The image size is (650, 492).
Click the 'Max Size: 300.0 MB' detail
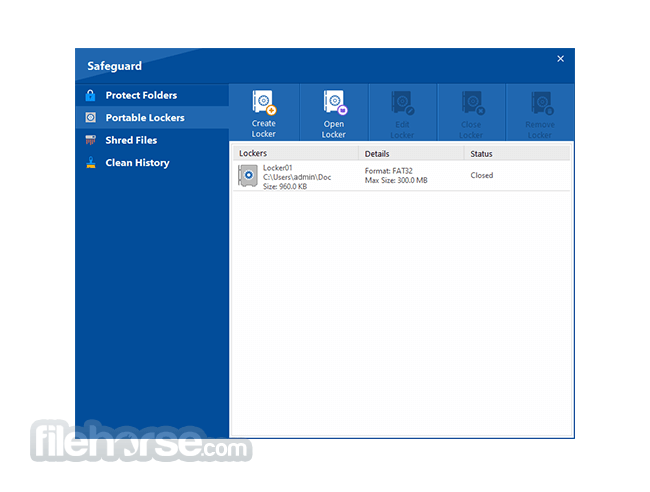pos(396,180)
